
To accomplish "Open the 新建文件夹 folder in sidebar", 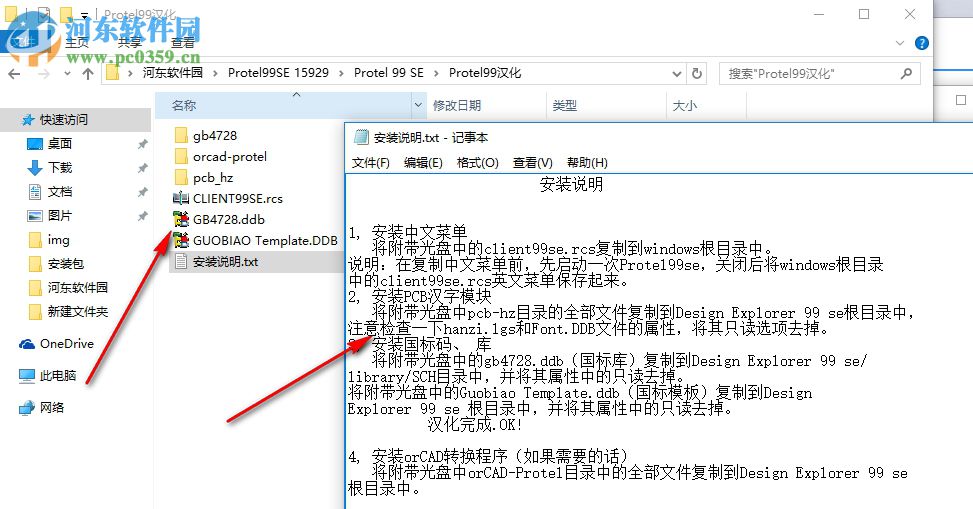I will [x=68, y=312].
